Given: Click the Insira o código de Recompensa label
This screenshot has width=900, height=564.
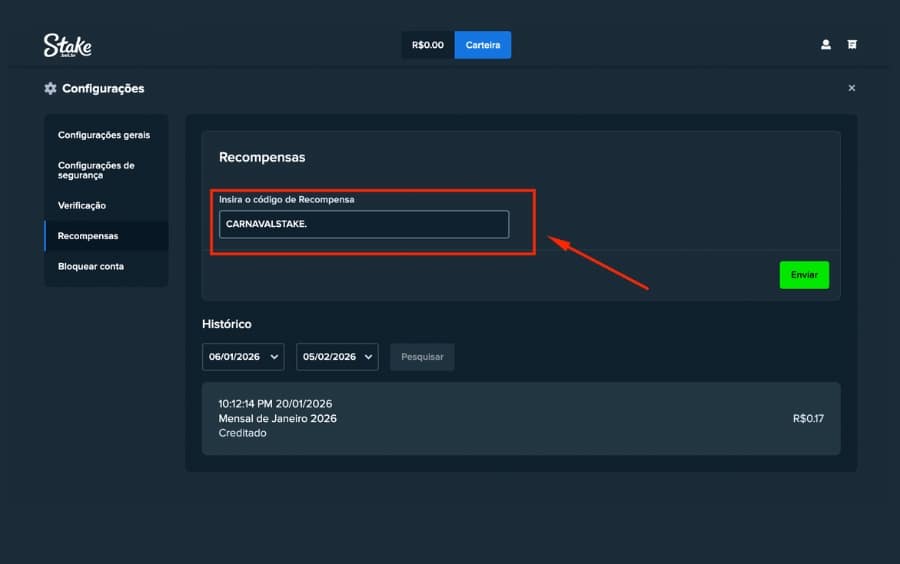Looking at the screenshot, I should (286, 199).
